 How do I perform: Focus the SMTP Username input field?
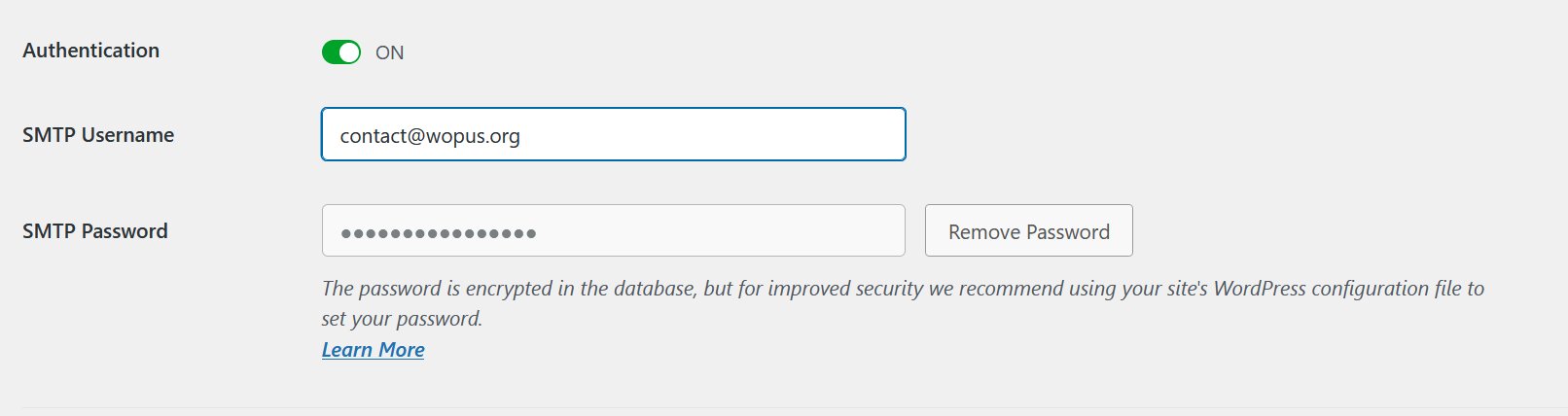(x=613, y=134)
